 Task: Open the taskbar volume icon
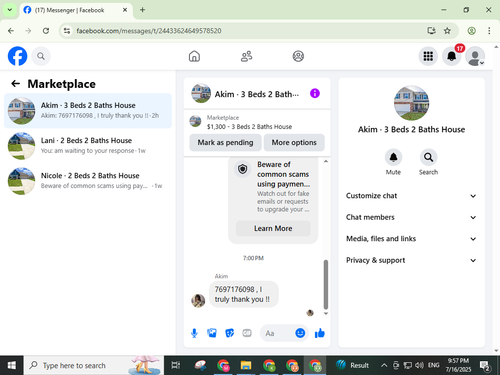[419, 365]
